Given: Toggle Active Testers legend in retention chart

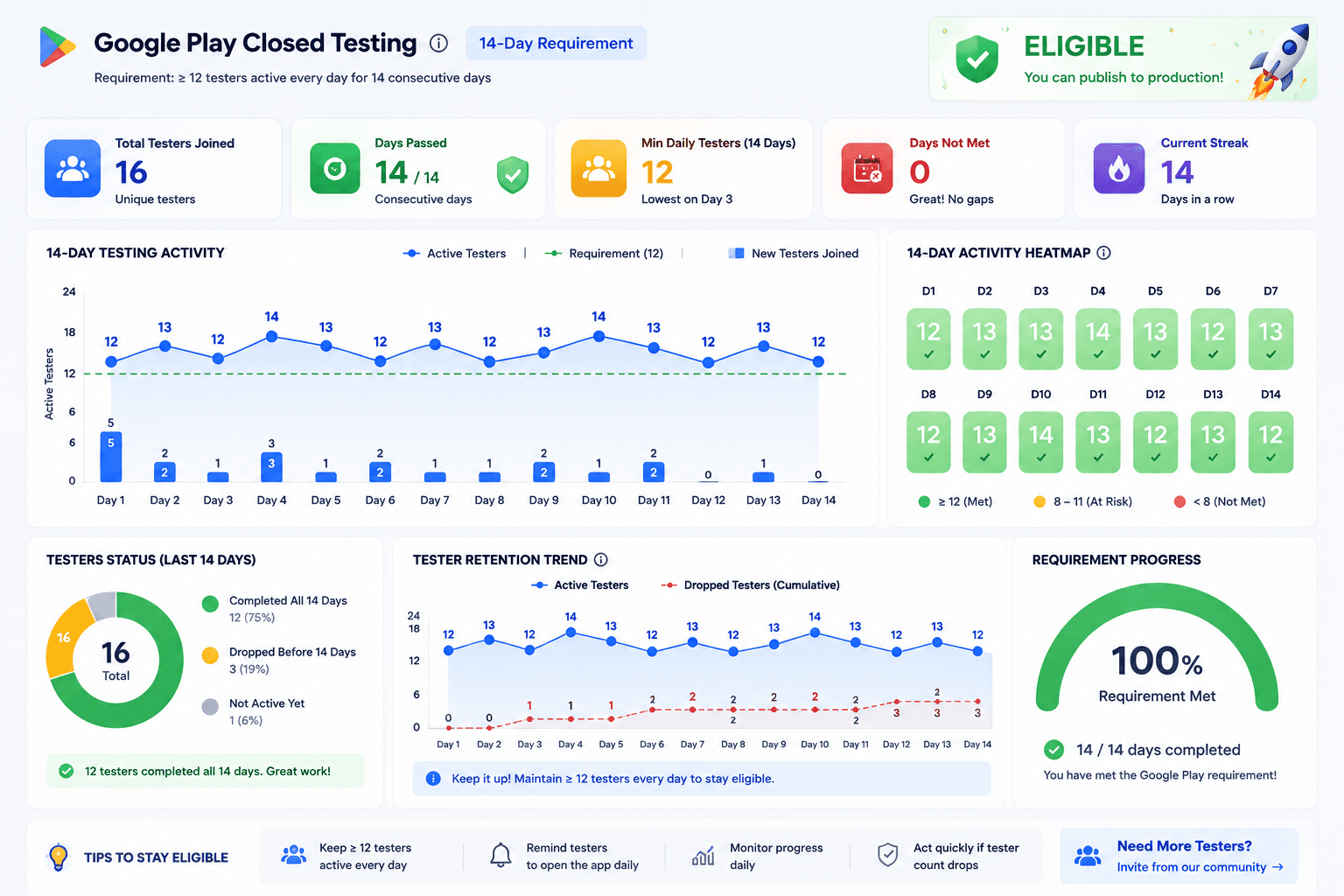Looking at the screenshot, I should 580,585.
